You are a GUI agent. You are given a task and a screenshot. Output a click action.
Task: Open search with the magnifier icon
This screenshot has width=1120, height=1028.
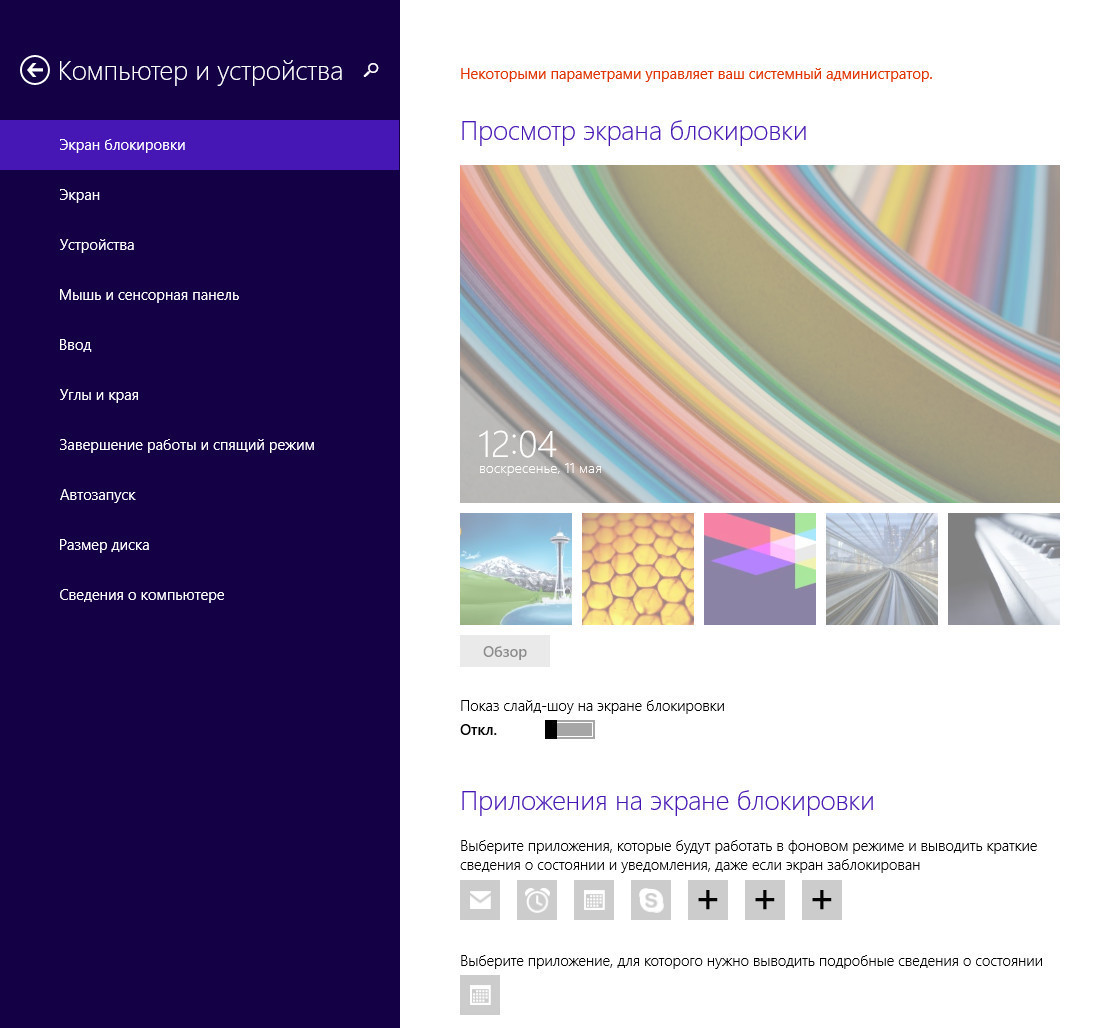pyautogui.click(x=371, y=70)
